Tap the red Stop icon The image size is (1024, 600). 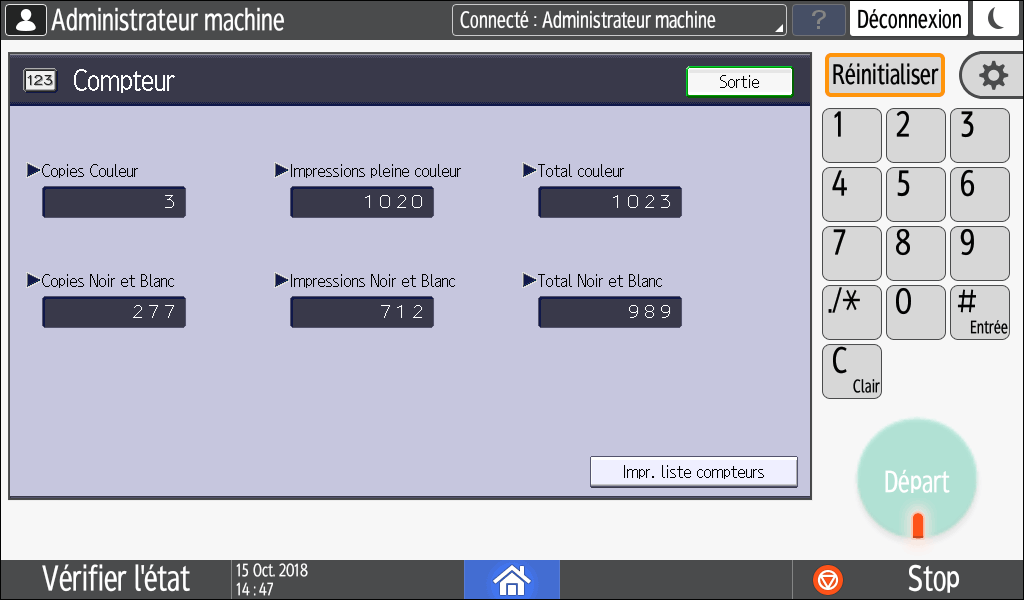[829, 579]
